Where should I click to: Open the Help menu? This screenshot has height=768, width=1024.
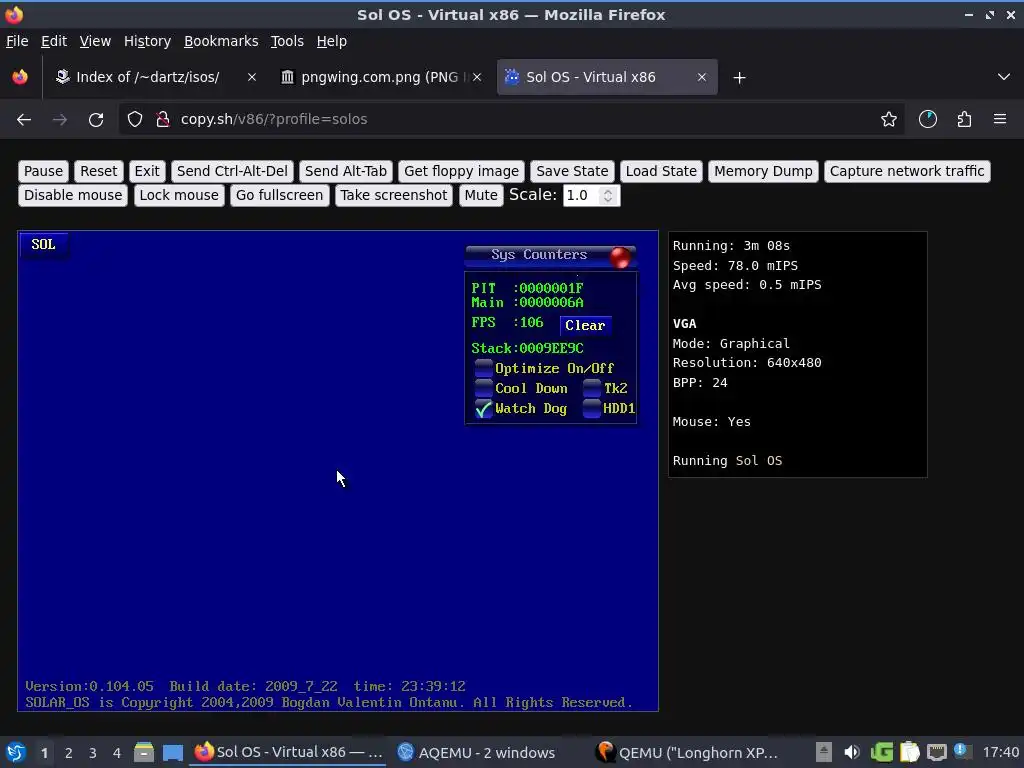pyautogui.click(x=331, y=41)
